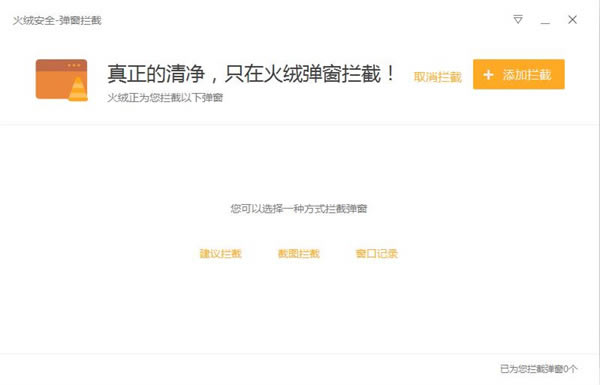Click the window title 火绒安全-弹窗拦截
The image size is (600, 385).
tap(57, 20)
